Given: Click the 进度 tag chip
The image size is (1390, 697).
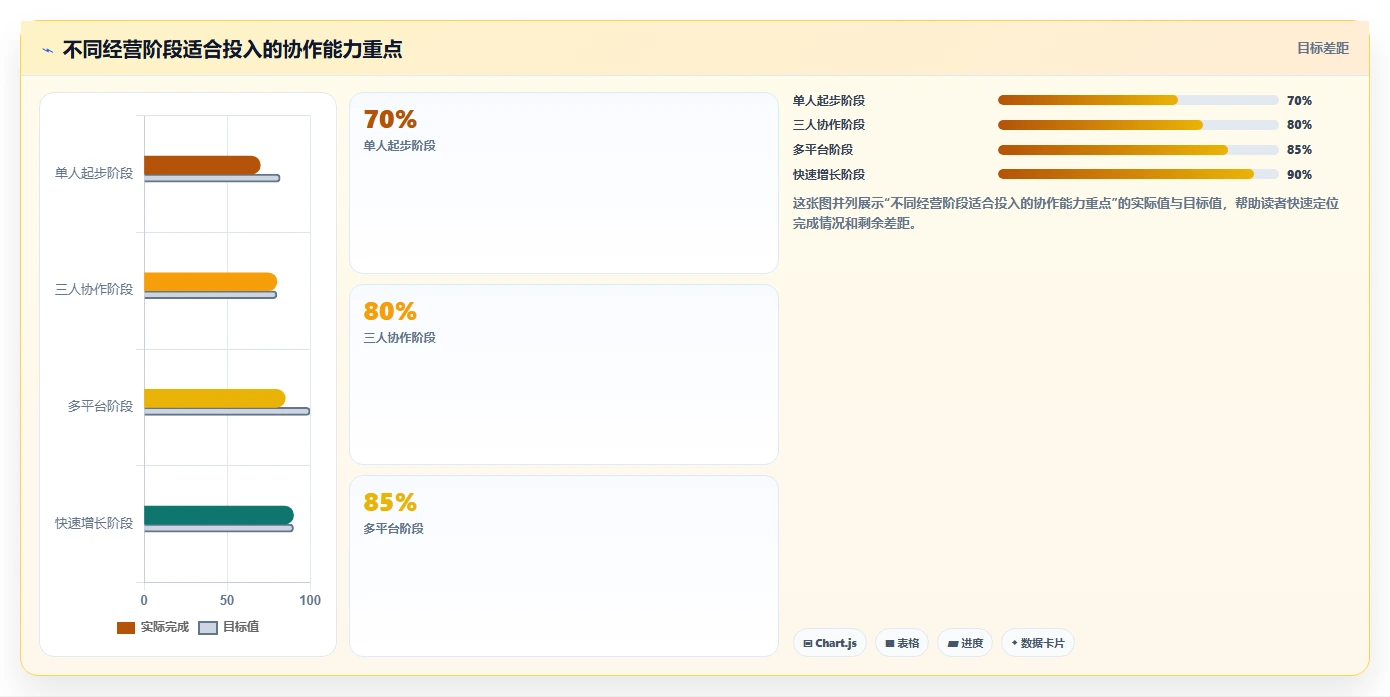Looking at the screenshot, I should tap(965, 643).
